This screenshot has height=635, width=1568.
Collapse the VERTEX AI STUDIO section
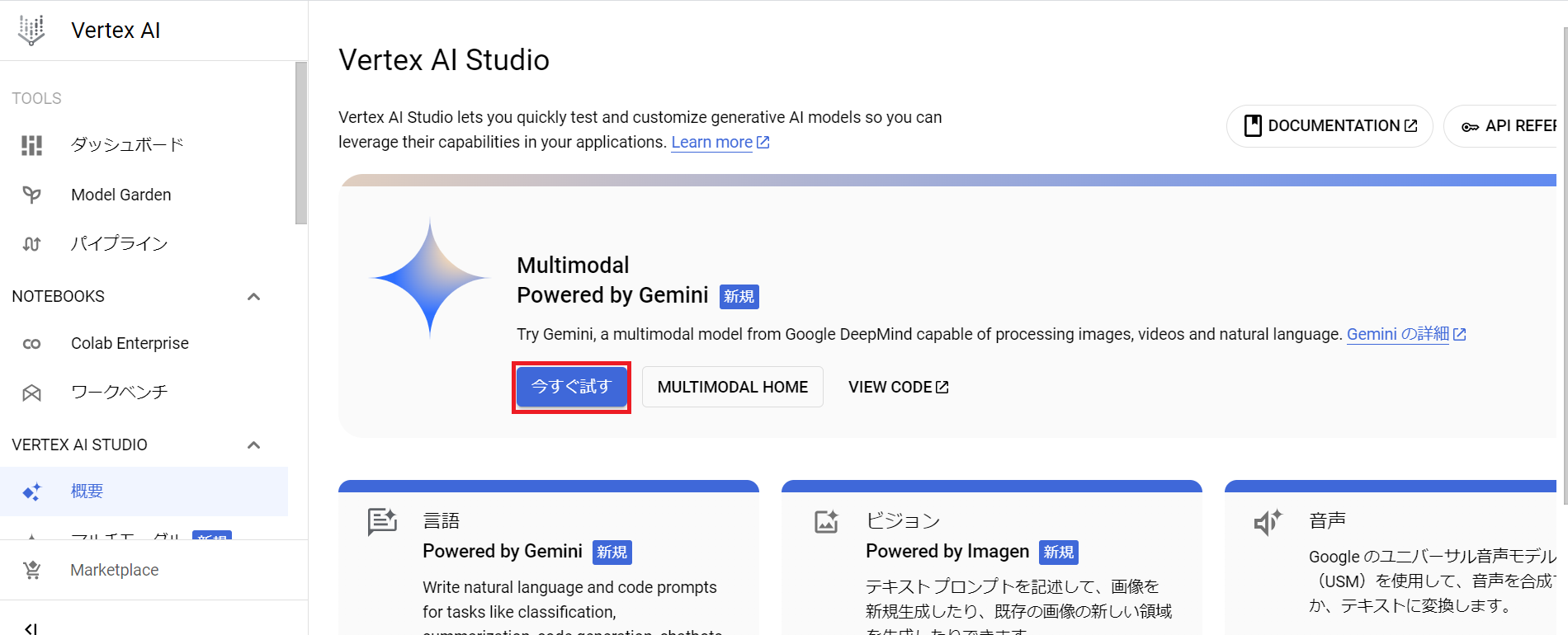point(254,445)
